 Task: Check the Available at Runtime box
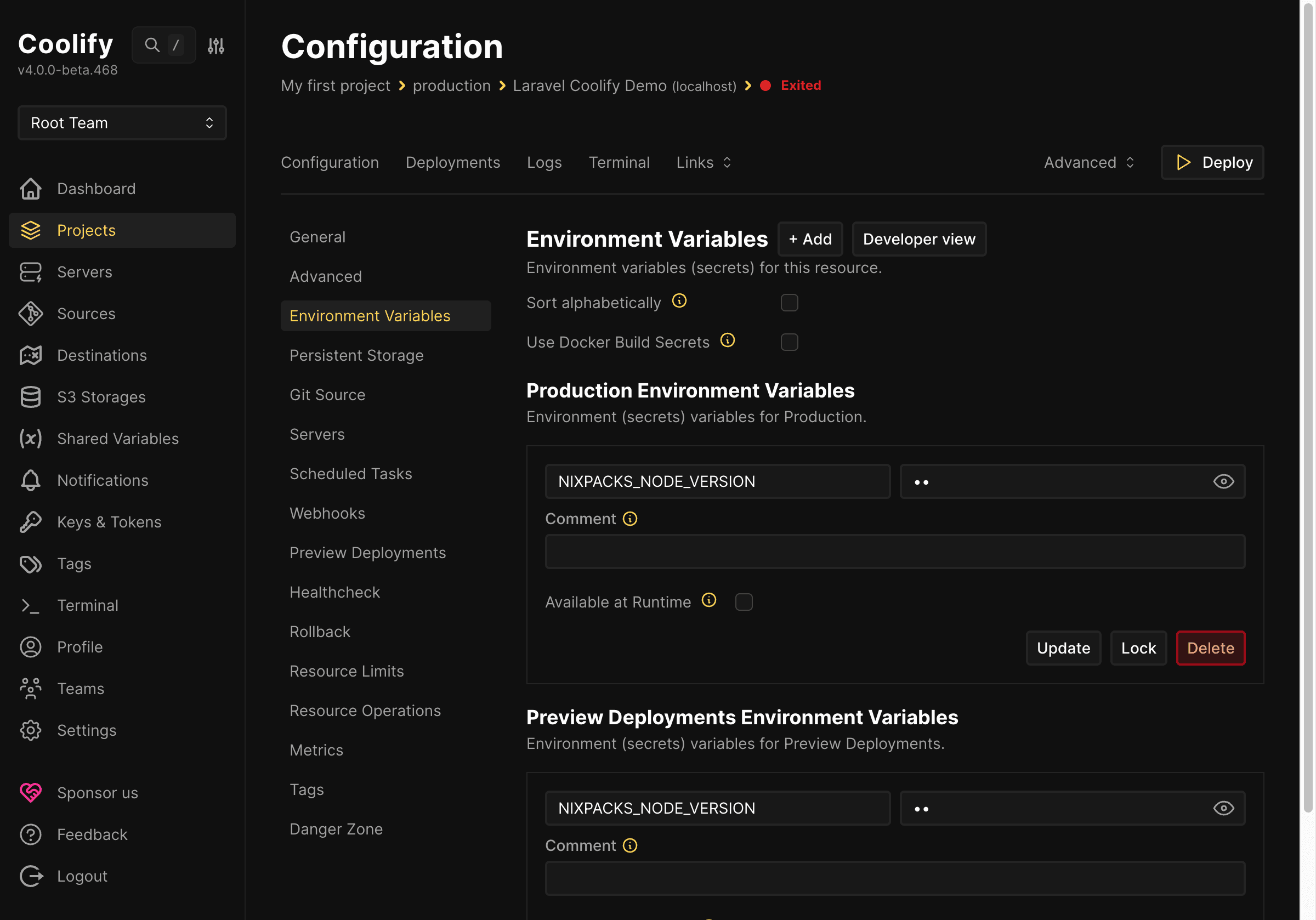(744, 602)
